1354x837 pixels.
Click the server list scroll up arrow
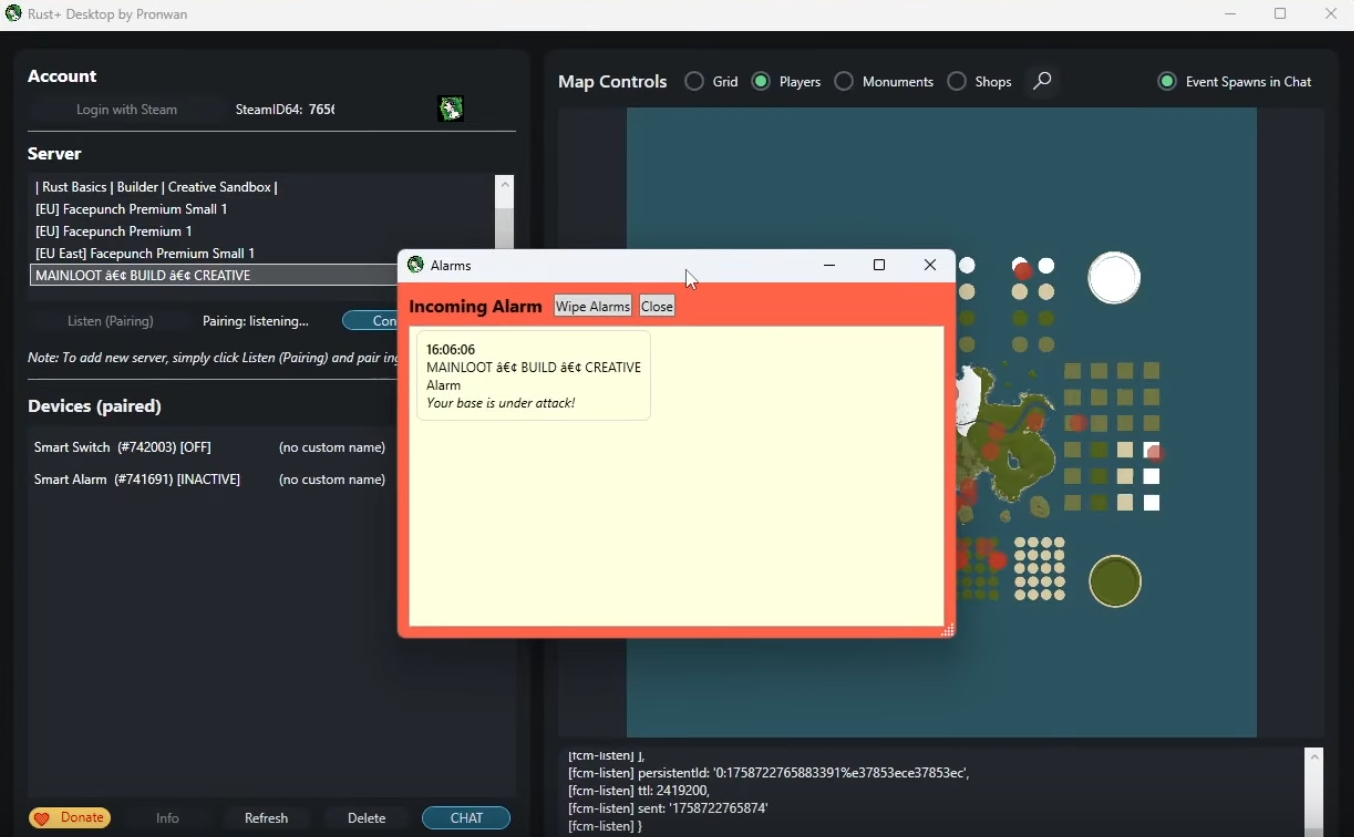click(x=505, y=185)
